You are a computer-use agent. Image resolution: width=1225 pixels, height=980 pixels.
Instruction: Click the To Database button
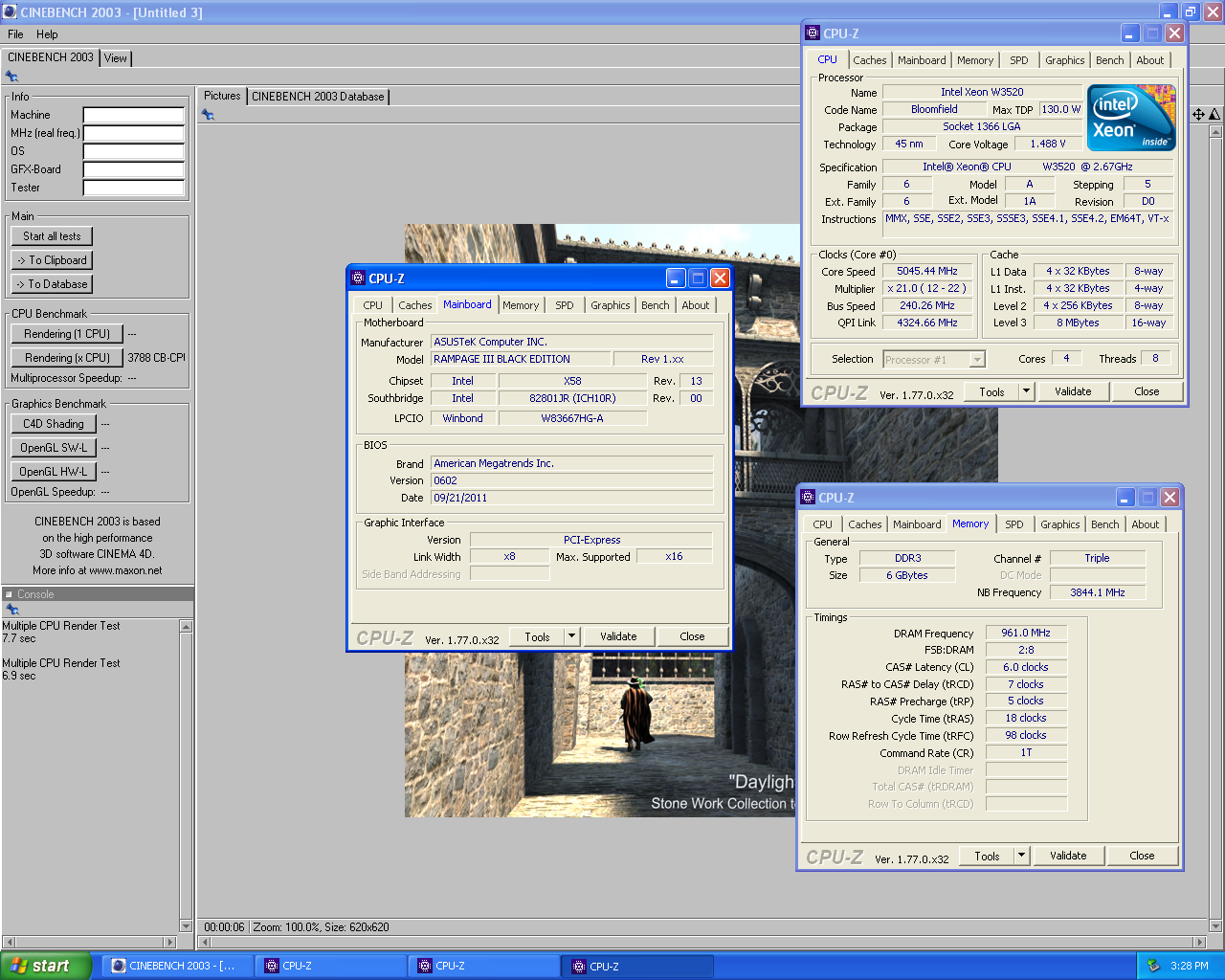(x=53, y=284)
